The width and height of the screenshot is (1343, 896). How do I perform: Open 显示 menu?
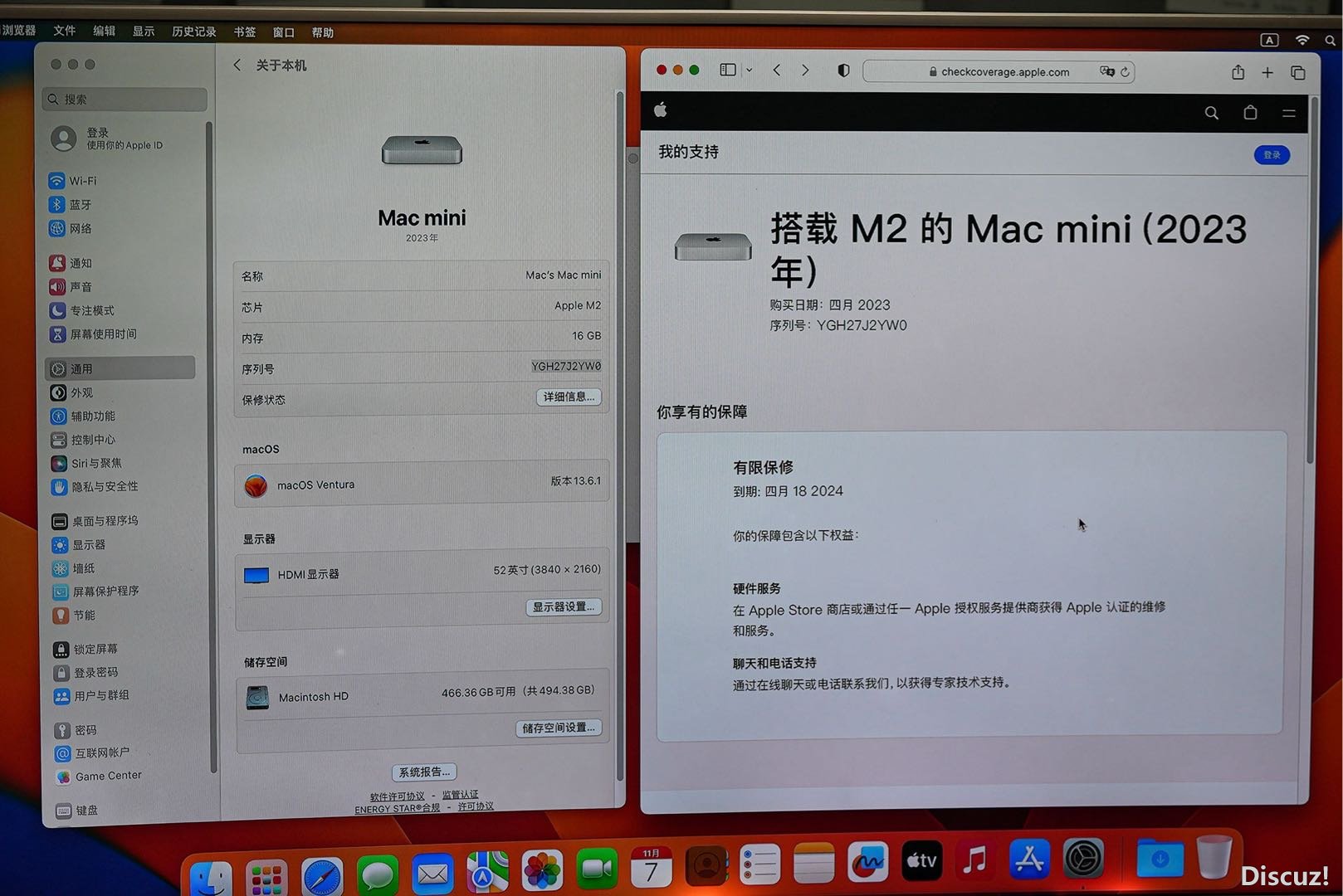point(143,32)
